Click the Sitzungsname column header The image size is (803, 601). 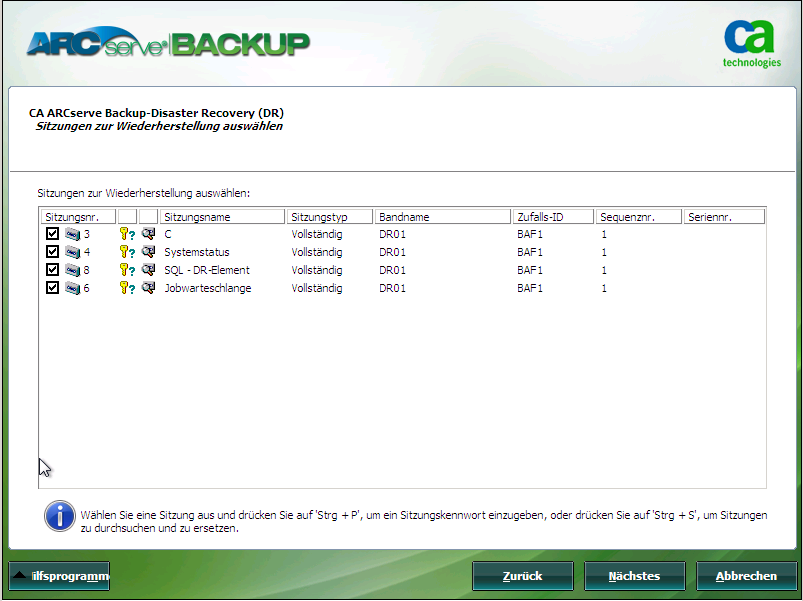(220, 215)
